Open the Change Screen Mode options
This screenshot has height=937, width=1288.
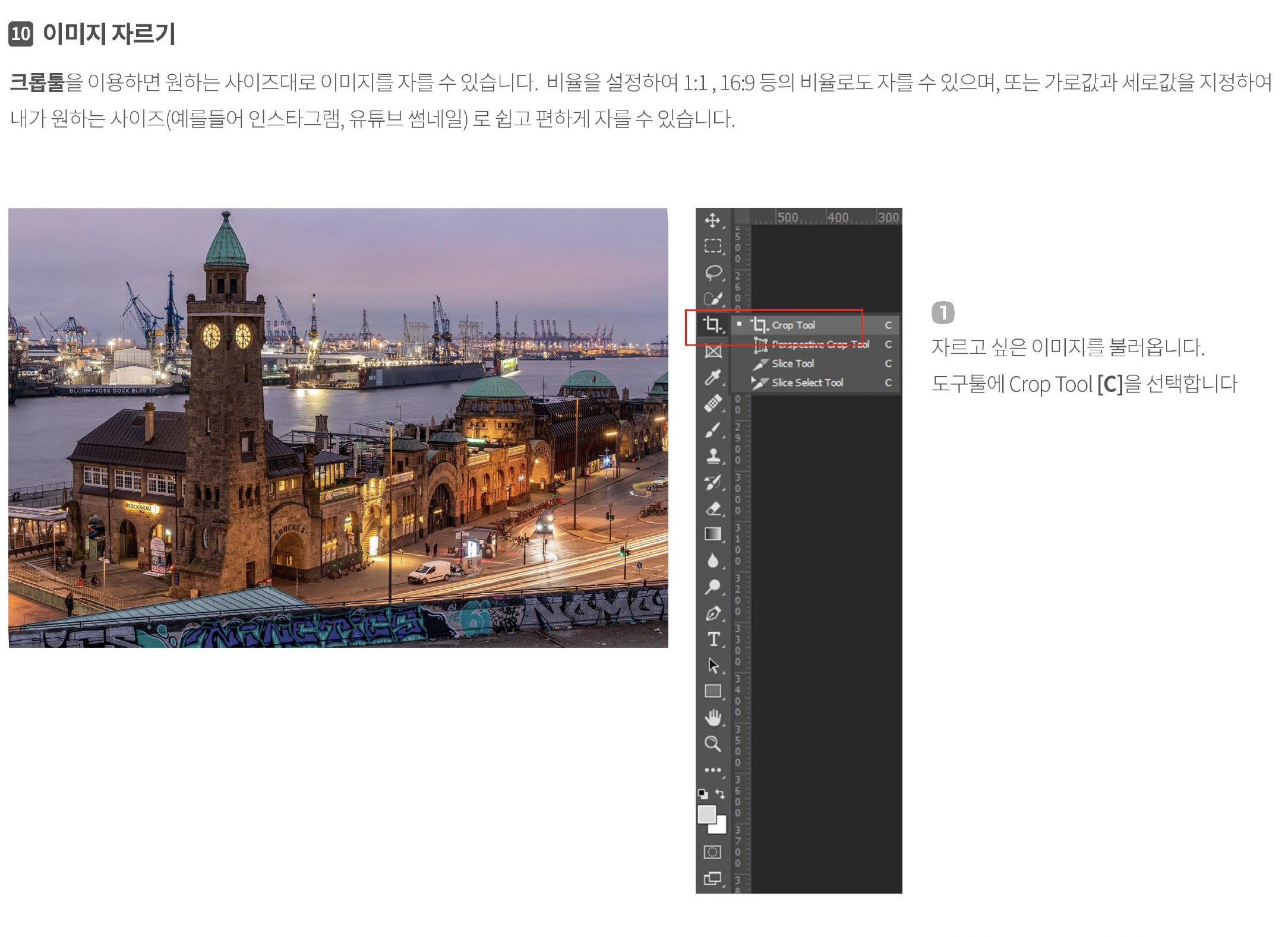[712, 878]
